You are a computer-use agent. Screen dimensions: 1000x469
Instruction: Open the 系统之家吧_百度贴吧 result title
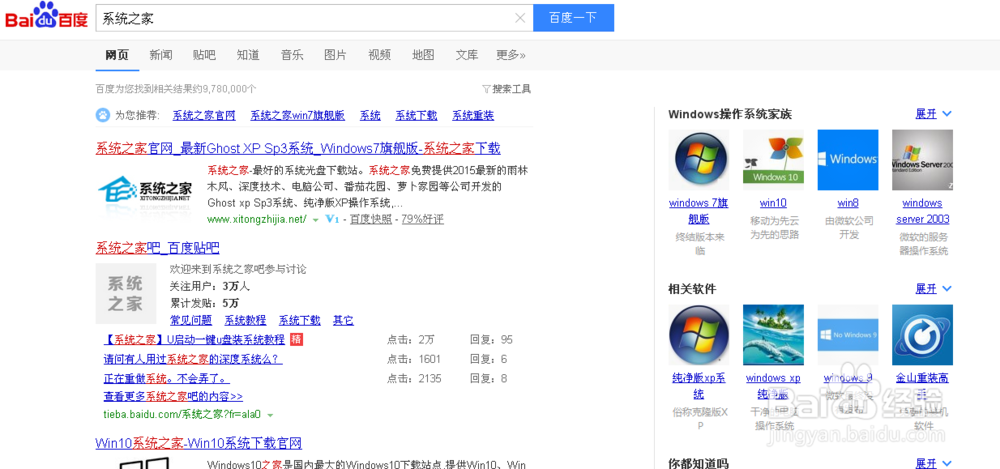pyautogui.click(x=158, y=248)
